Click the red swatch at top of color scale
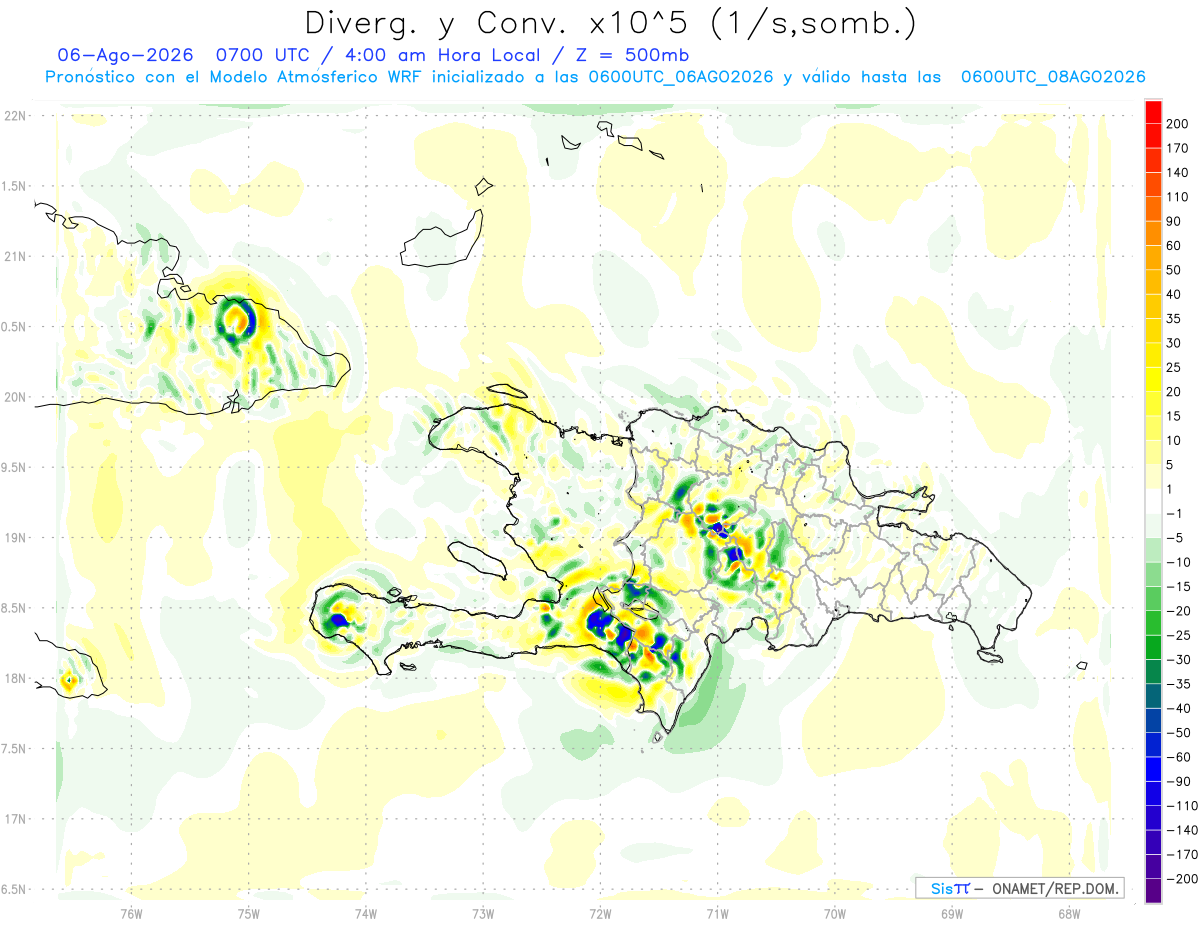Image resolution: width=1200 pixels, height=927 pixels. [x=1153, y=112]
